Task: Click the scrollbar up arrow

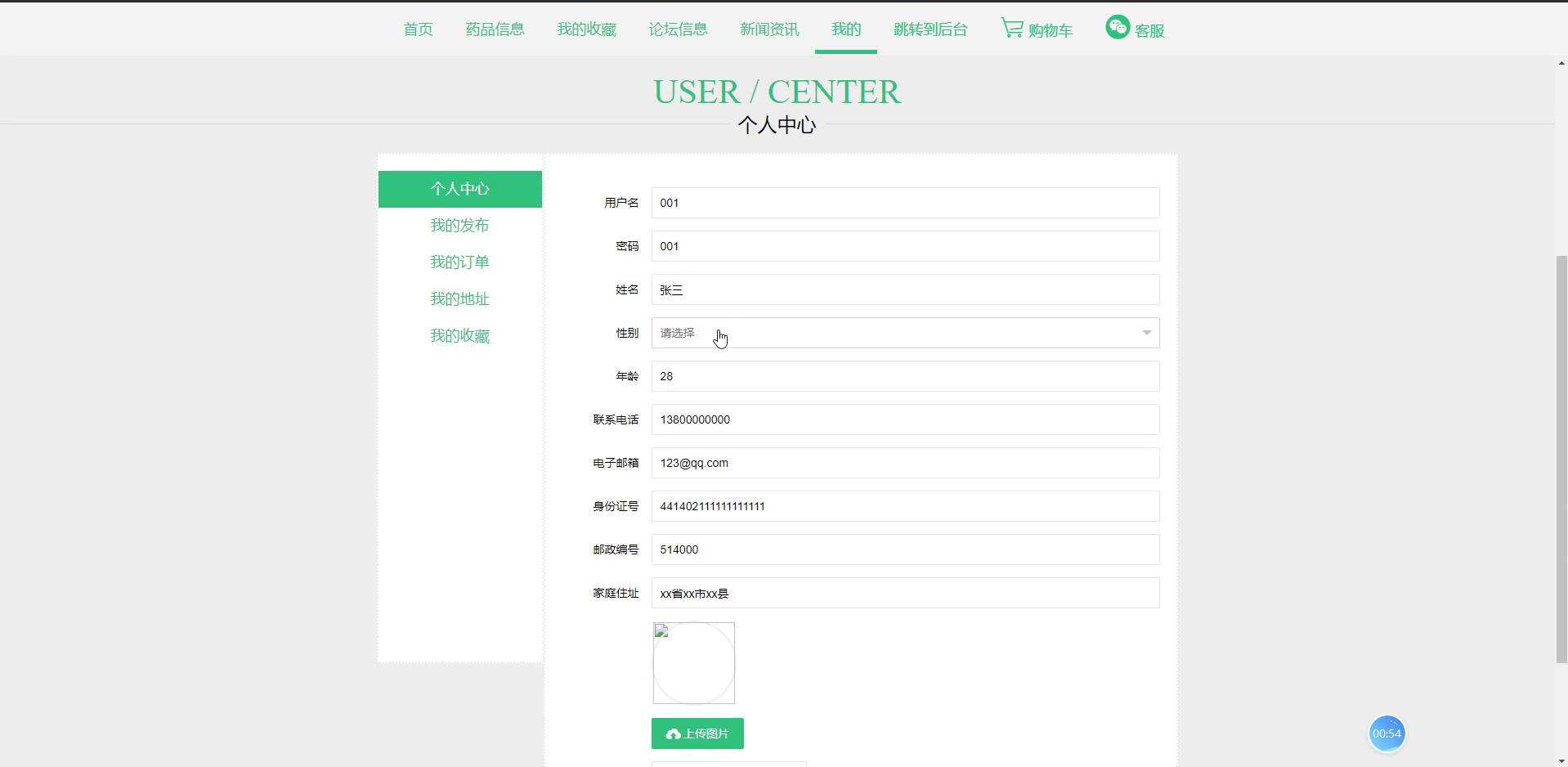Action: coord(1561,63)
